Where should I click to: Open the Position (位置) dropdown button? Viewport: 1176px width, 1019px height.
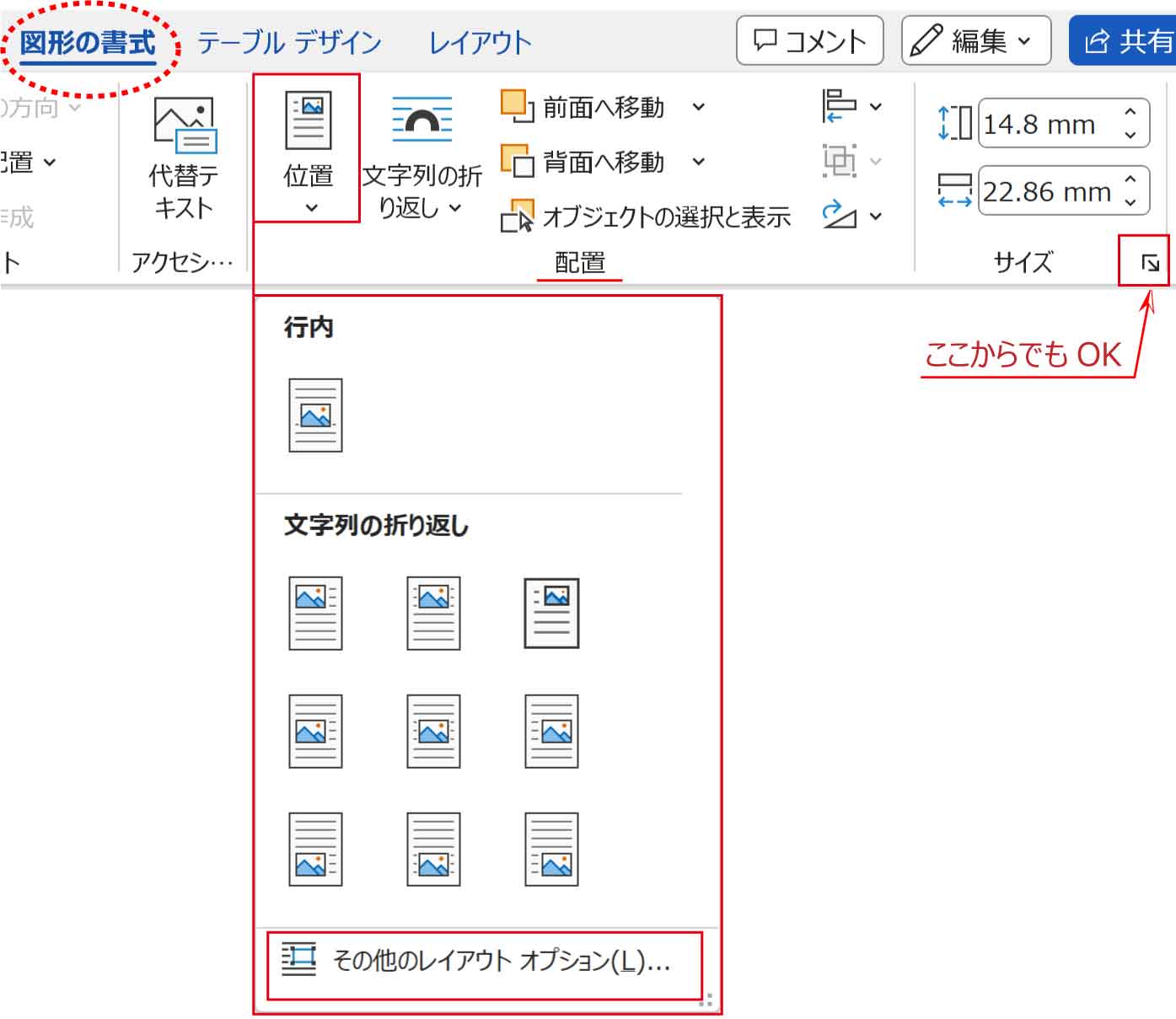pos(308,149)
